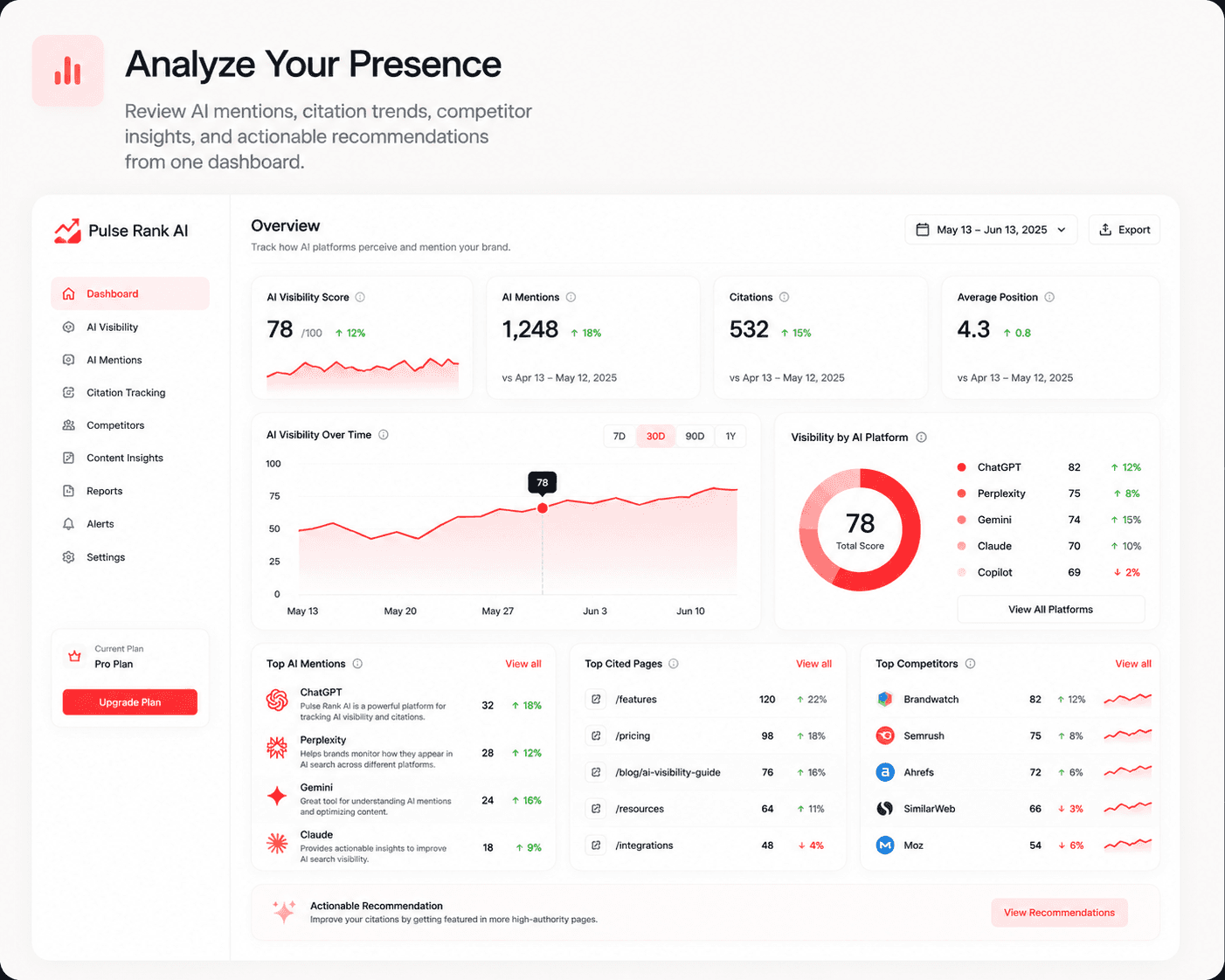The image size is (1225, 980).
Task: Click Gemini legend color dot
Action: [x=961, y=520]
